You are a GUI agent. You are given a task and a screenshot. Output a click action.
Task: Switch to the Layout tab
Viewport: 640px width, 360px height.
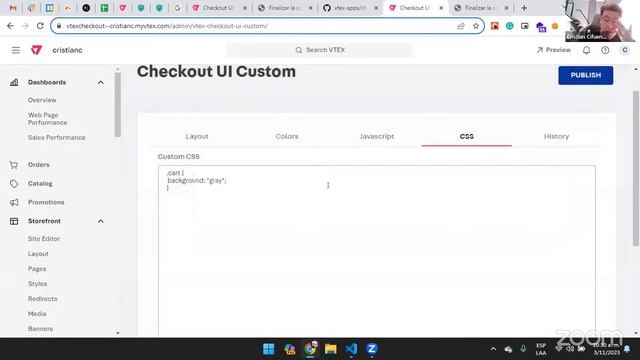pos(197,136)
